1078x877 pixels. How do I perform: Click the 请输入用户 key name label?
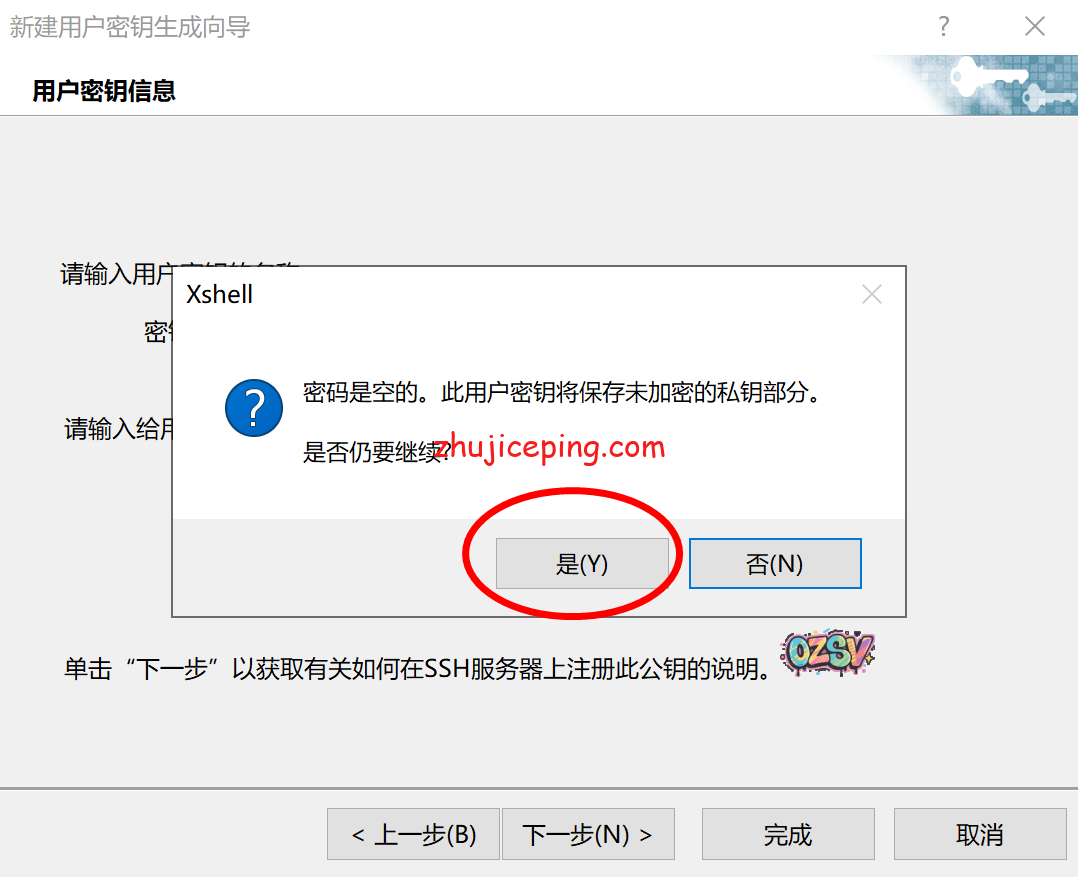click(116, 274)
